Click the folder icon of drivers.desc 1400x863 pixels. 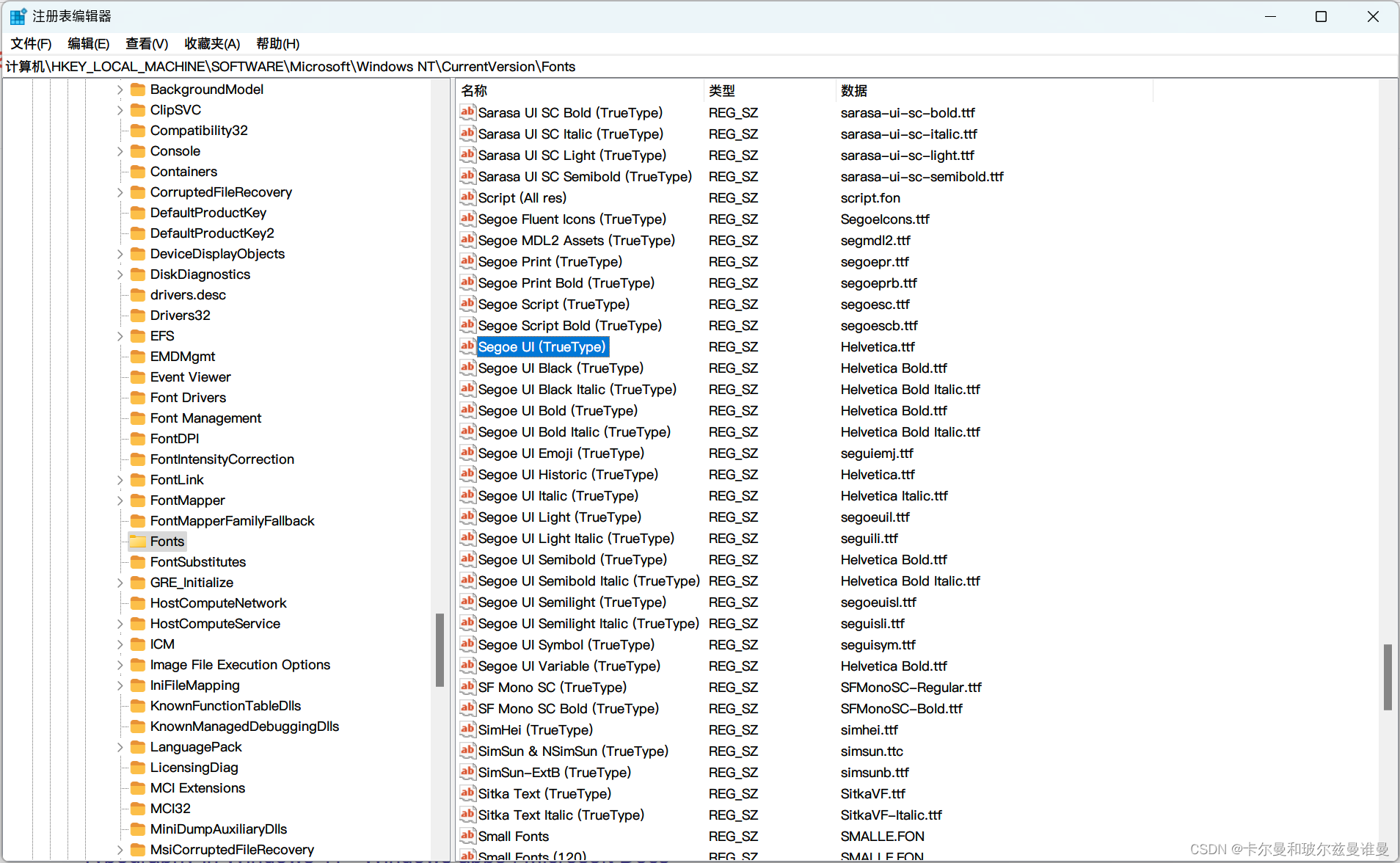coord(138,295)
